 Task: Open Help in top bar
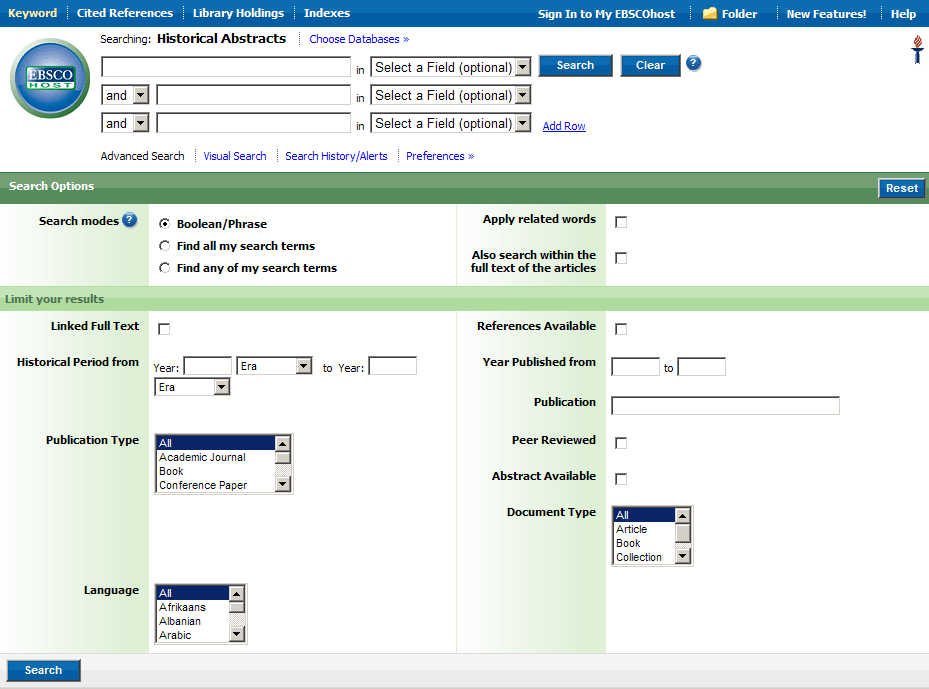(904, 14)
